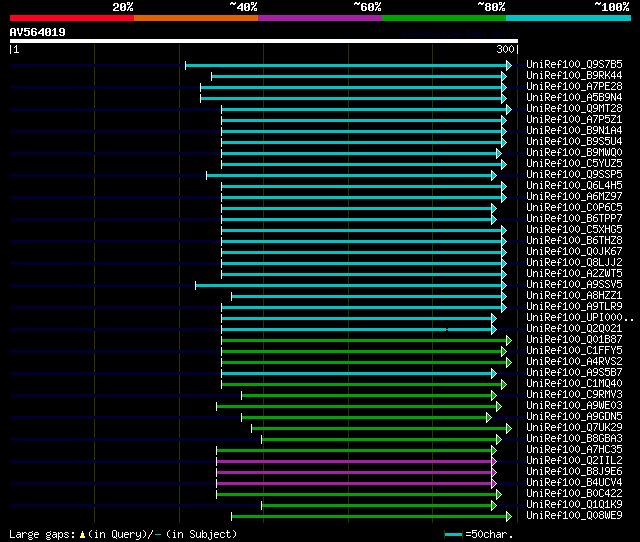
Task: Select the UniRef100_A9TLR9 label
Action: point(574,307)
